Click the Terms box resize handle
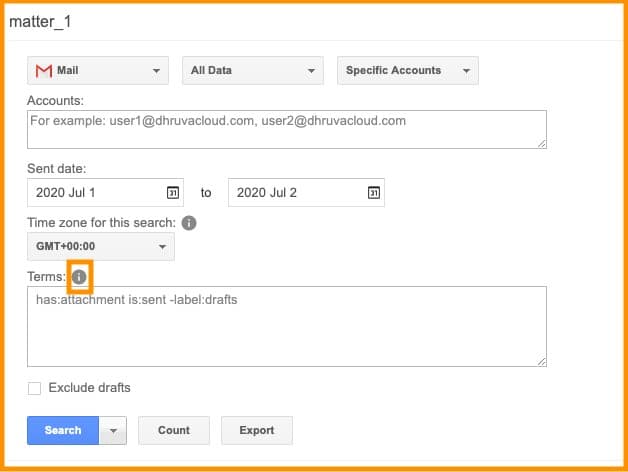This screenshot has height=472, width=628. [541, 360]
